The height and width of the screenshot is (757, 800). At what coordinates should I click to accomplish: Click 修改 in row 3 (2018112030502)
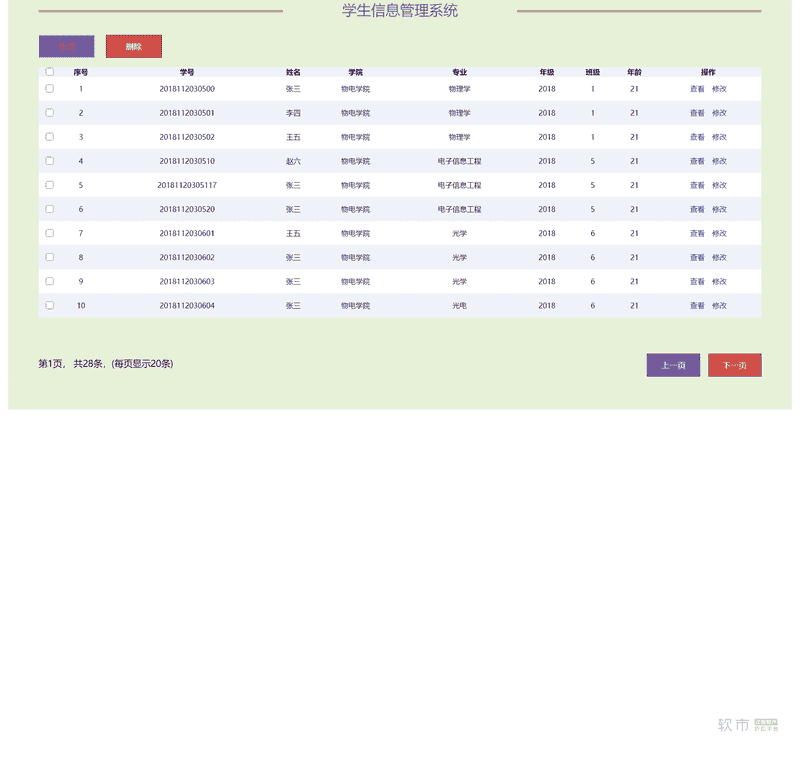(719, 137)
